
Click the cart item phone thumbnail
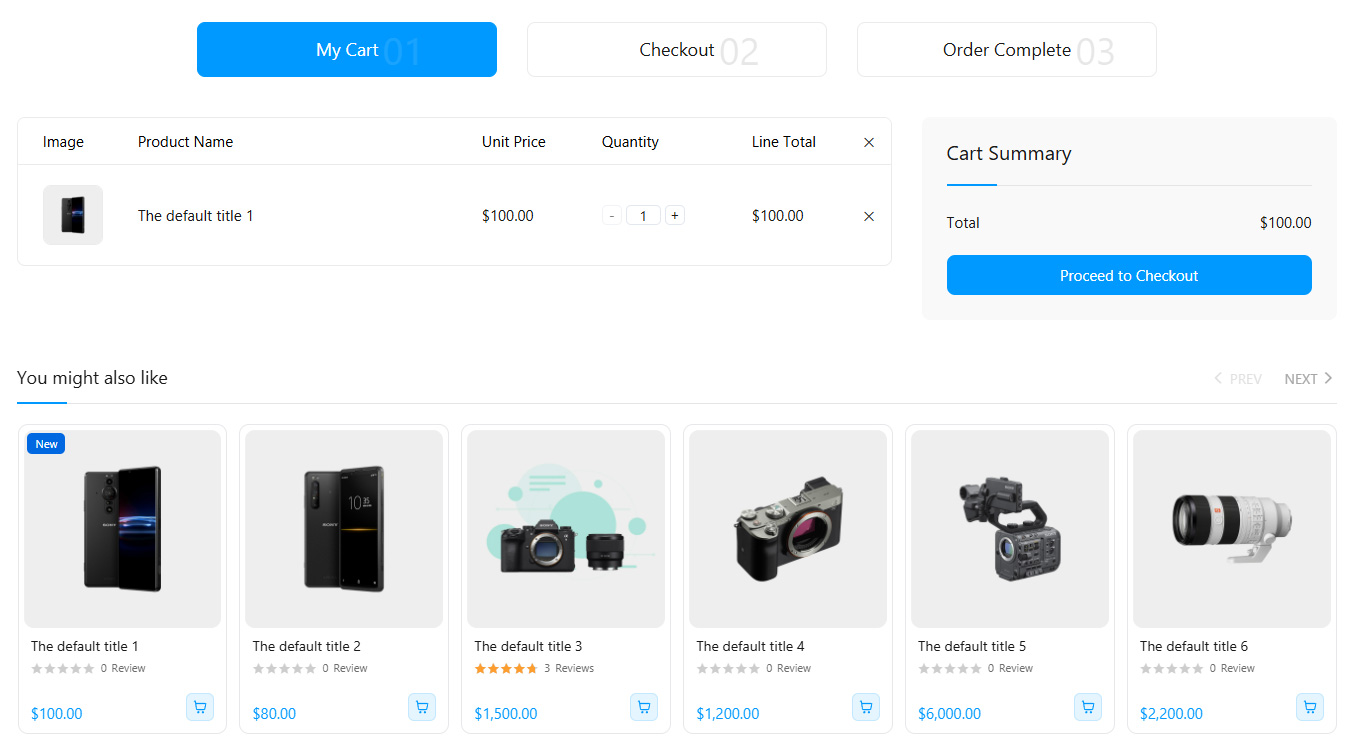[73, 215]
